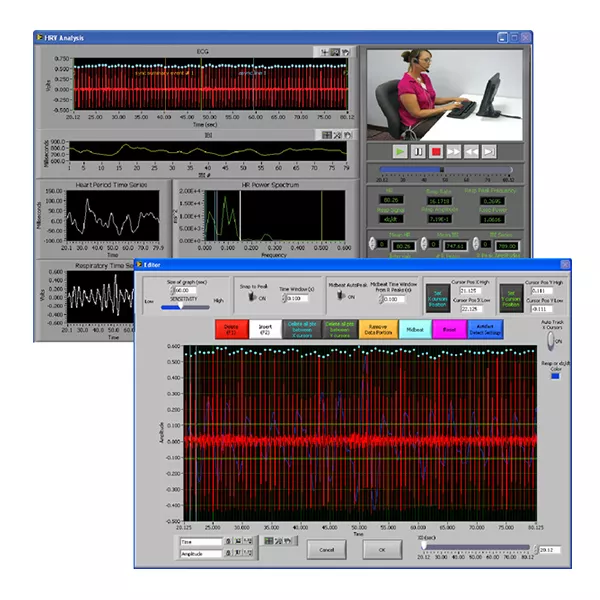Click the Mean HR index knob

click(372, 243)
